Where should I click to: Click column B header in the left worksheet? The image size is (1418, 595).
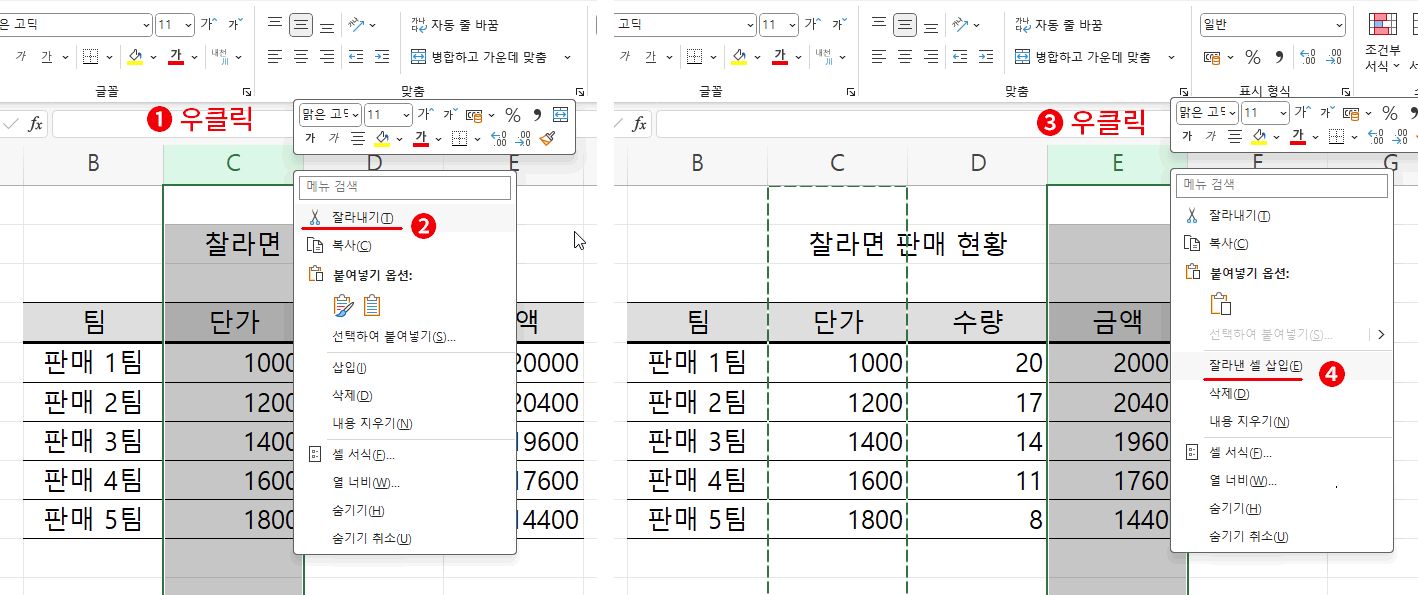pyautogui.click(x=93, y=164)
